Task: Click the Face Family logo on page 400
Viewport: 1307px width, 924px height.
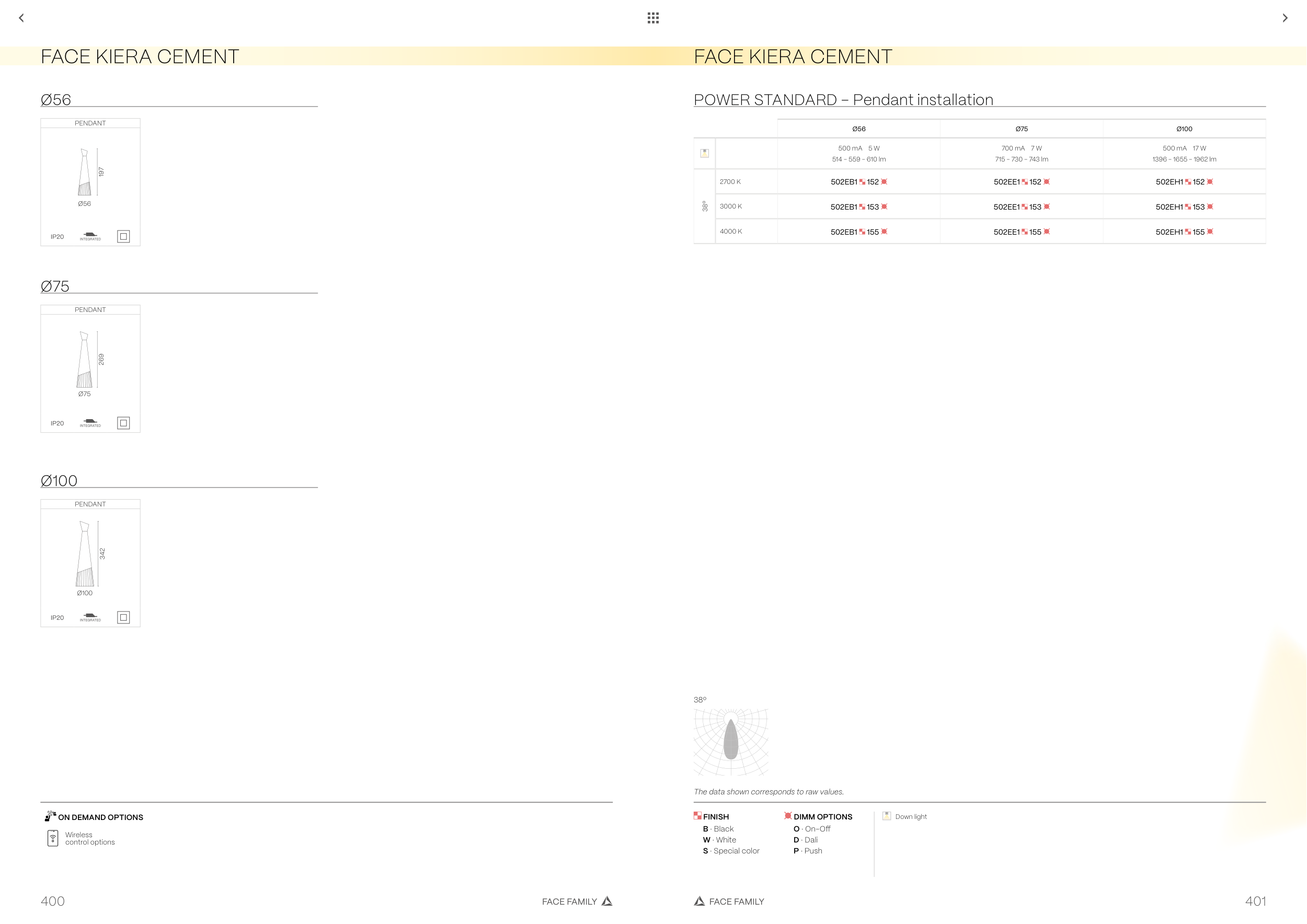Action: point(607,901)
